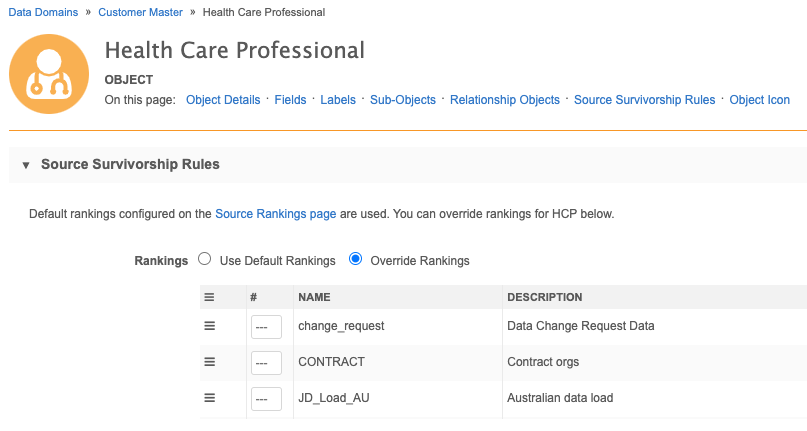This screenshot has width=807, height=431.
Task: Jump to Sub-Objects section
Action: [403, 100]
